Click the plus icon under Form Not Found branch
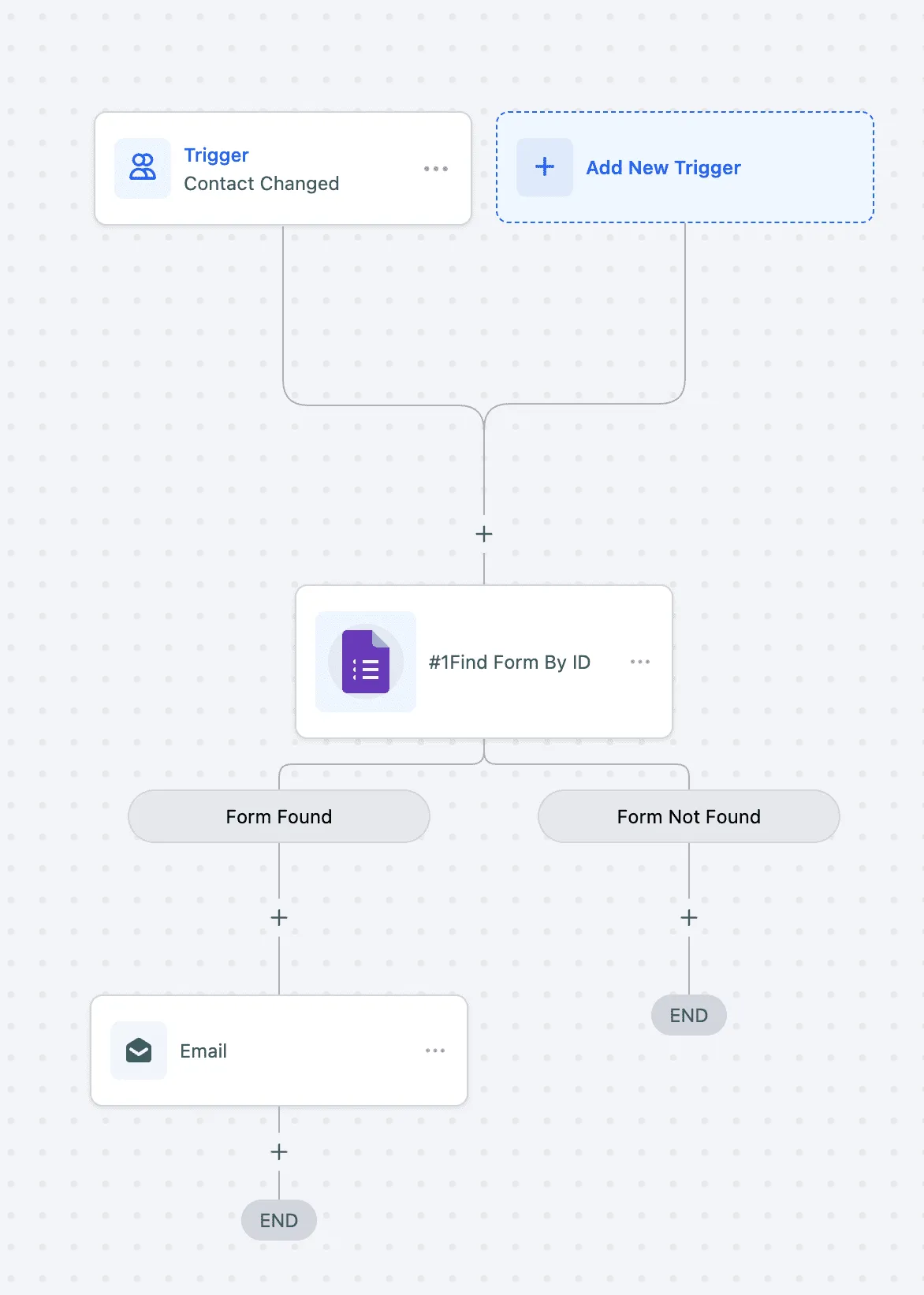Image resolution: width=924 pixels, height=1295 pixels. pyautogui.click(x=688, y=917)
